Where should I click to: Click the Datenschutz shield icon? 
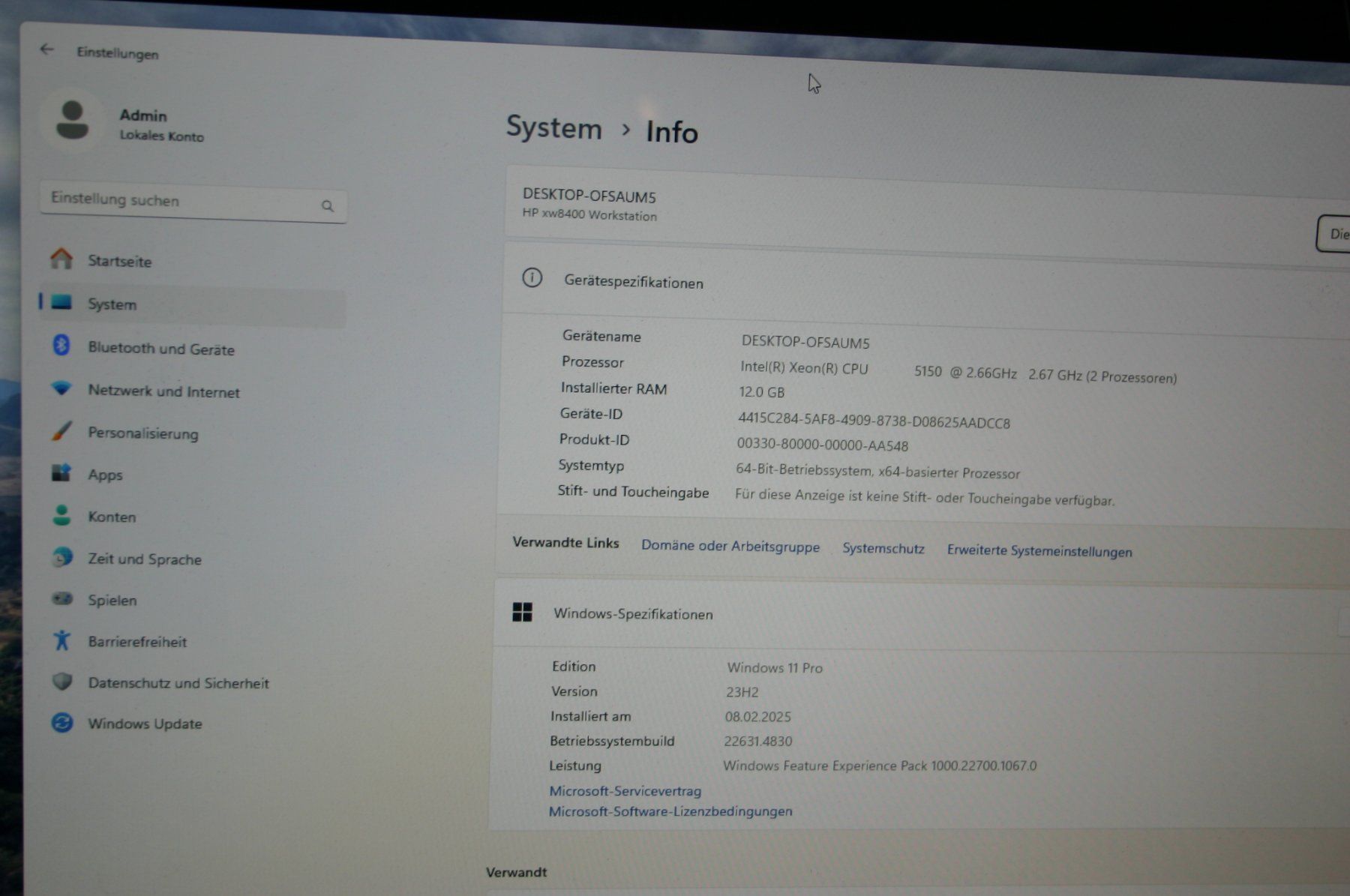click(62, 681)
